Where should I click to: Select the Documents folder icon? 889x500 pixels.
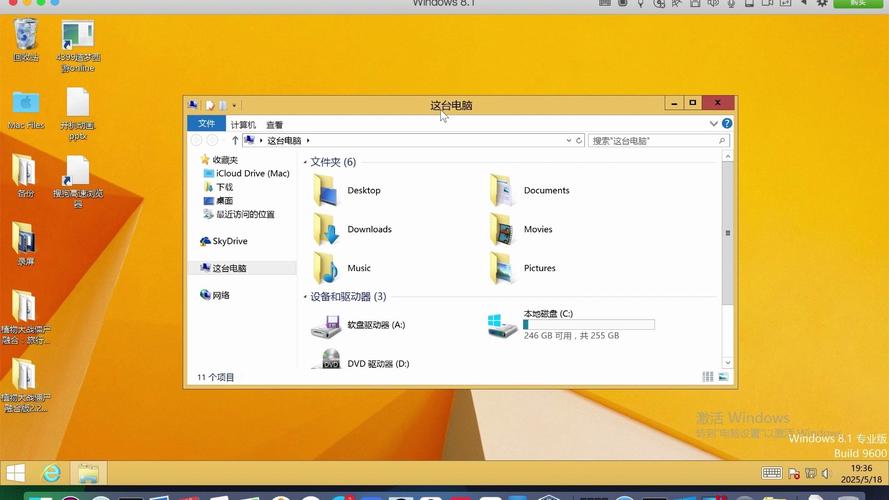(x=501, y=190)
